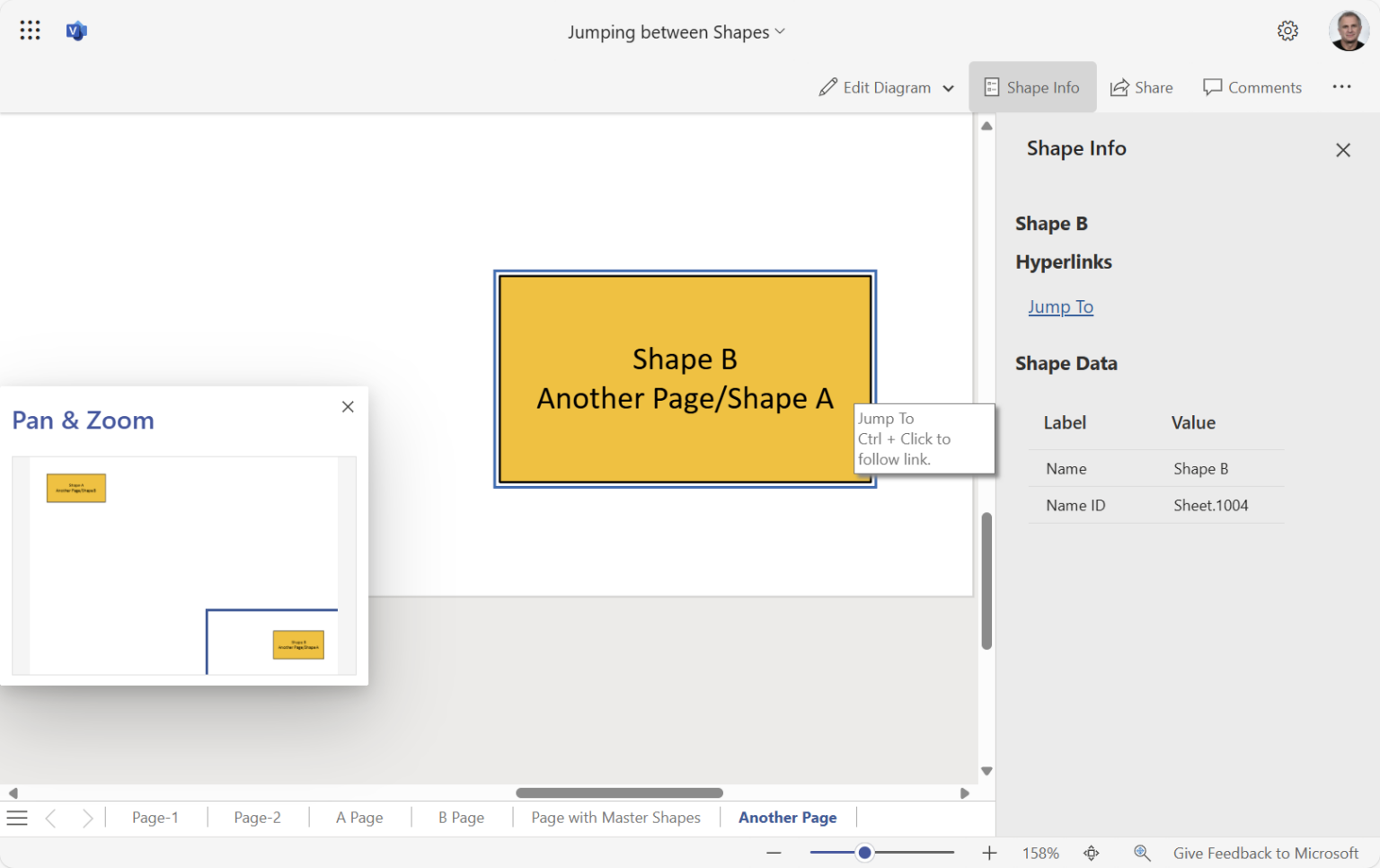This screenshot has height=868, width=1380.
Task: Open the Shape Info panel
Action: coord(1032,86)
